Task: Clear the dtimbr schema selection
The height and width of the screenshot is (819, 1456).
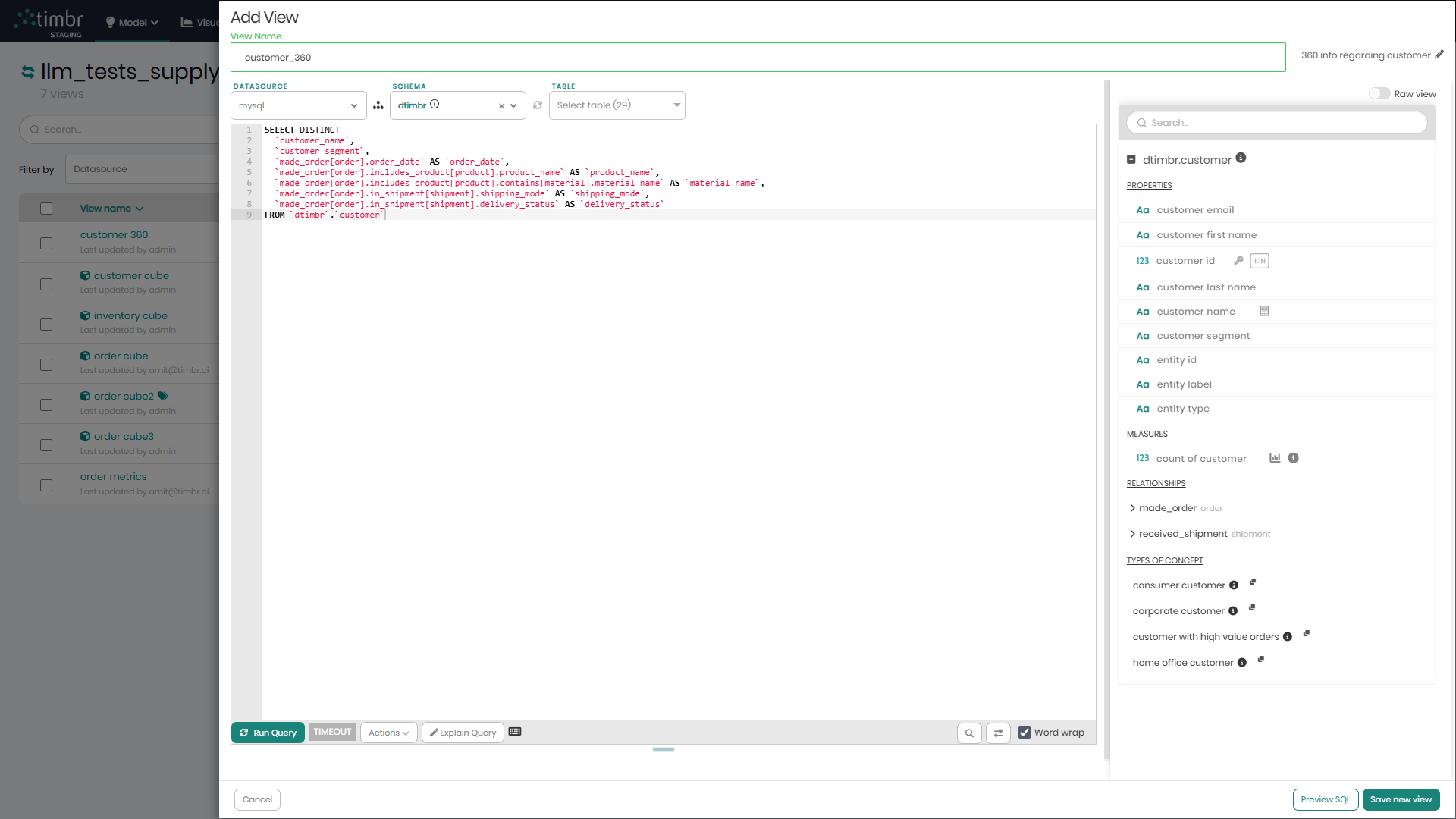Action: (501, 106)
